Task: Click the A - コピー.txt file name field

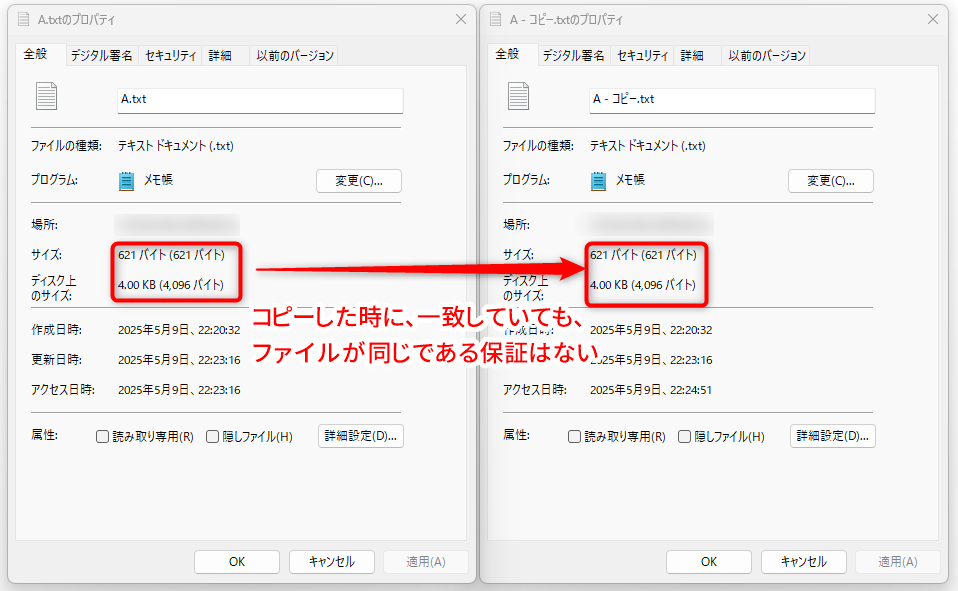Action: click(732, 100)
